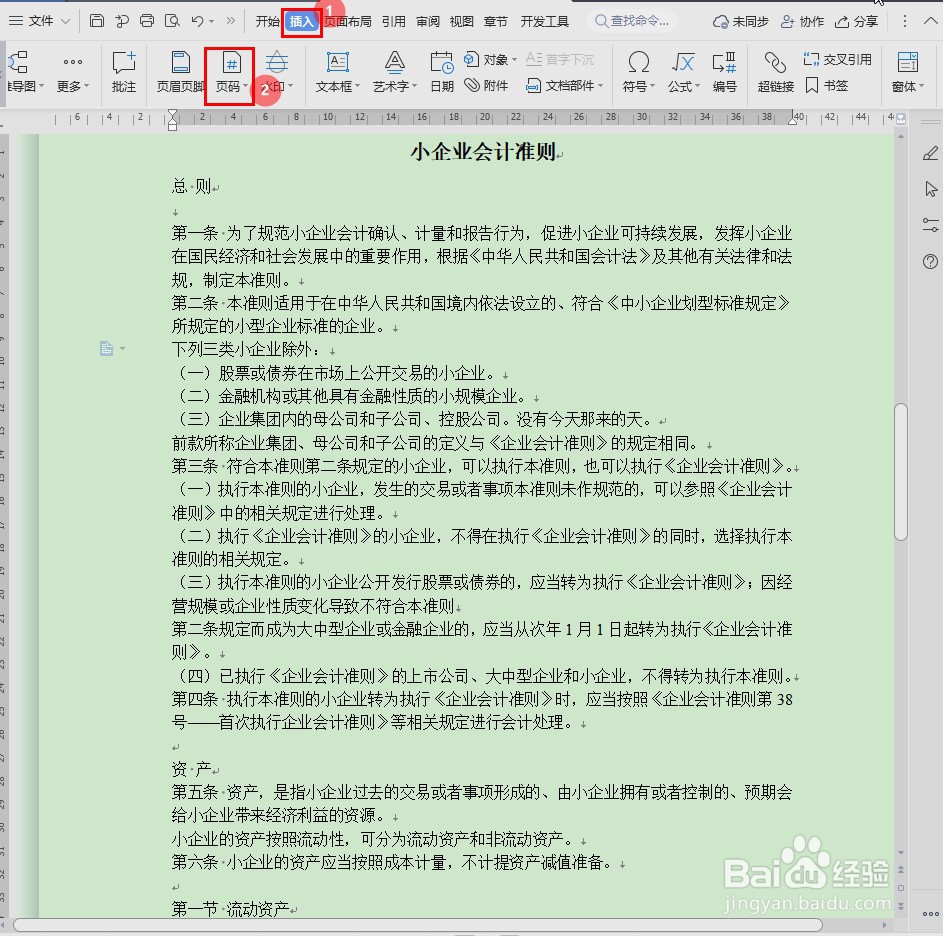The width and height of the screenshot is (943, 936).
Task: Click in the 查找命令 search field
Action: coord(631,21)
